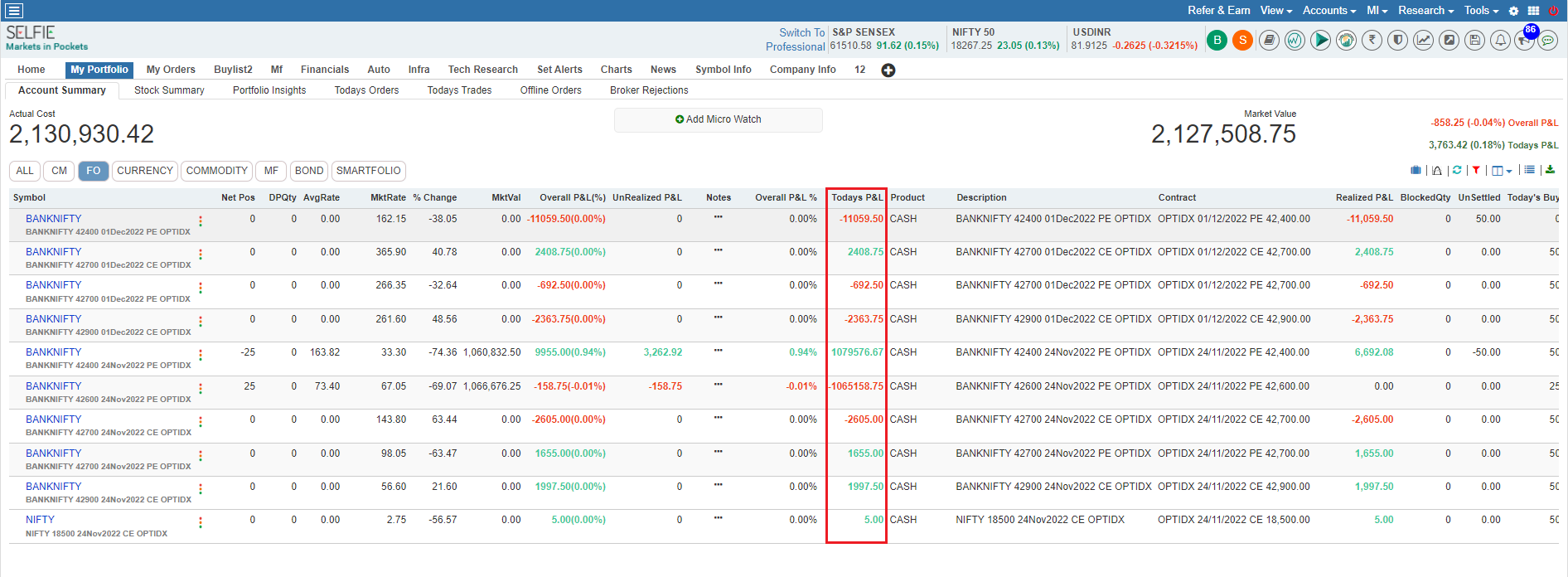Open the Tools dropdown menu
Viewport: 1568px width, 577px height.
point(1481,11)
